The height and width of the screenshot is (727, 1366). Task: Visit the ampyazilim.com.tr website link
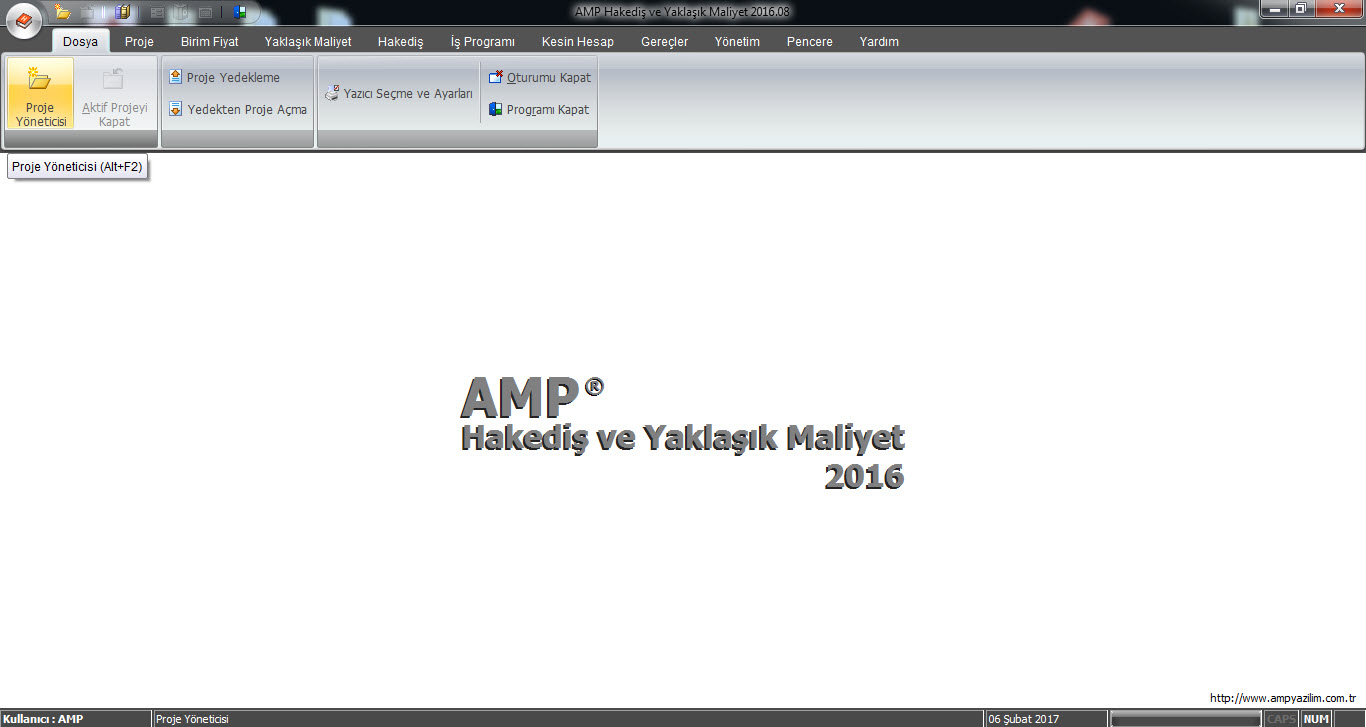[x=1282, y=698]
